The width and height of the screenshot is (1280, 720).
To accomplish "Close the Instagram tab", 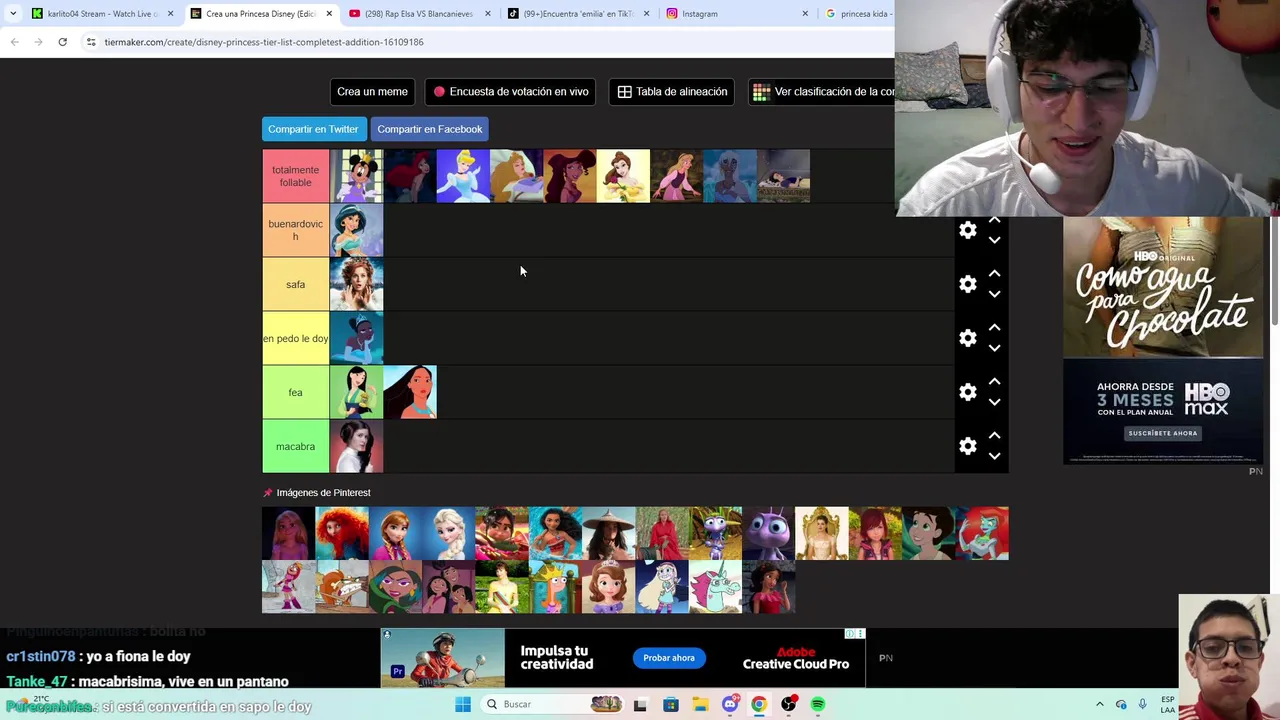I will 805,14.
